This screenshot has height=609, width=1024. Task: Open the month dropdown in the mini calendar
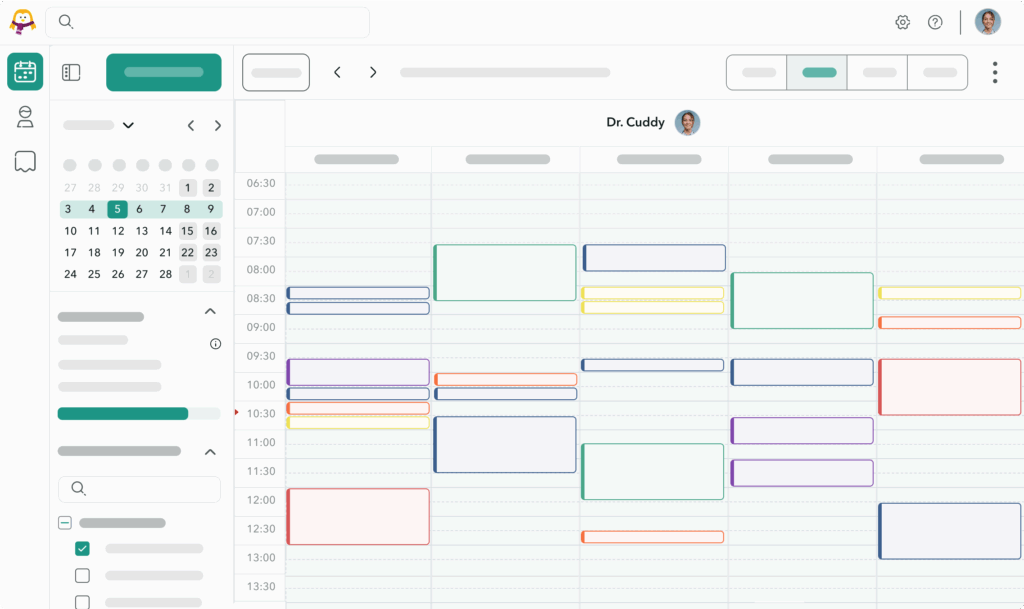point(128,125)
